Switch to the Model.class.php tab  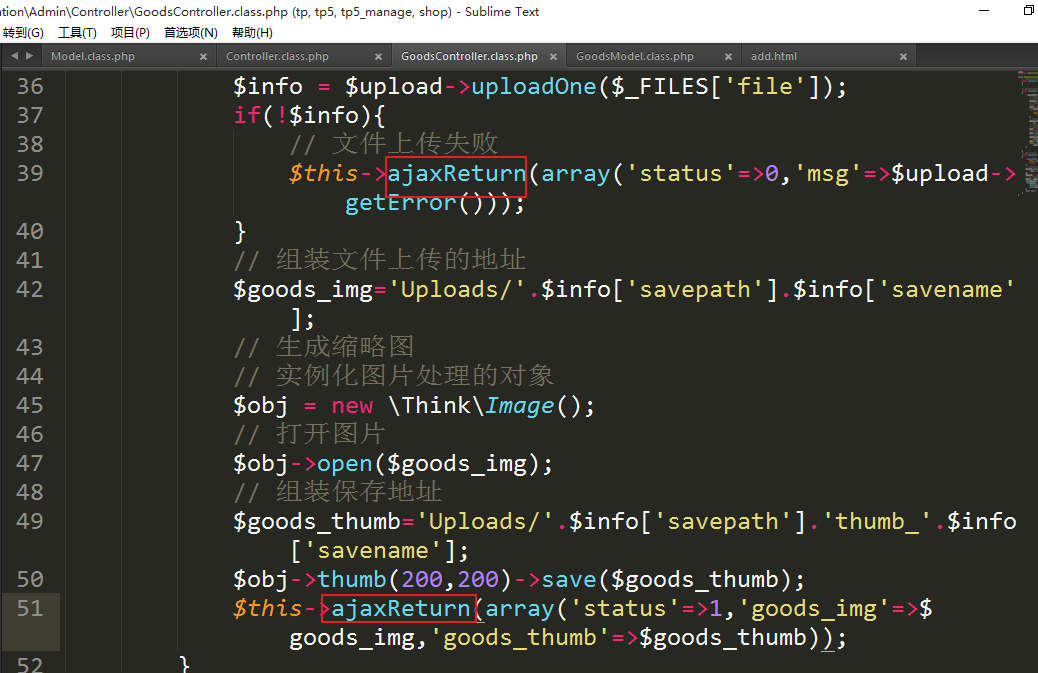pyautogui.click(x=93, y=57)
